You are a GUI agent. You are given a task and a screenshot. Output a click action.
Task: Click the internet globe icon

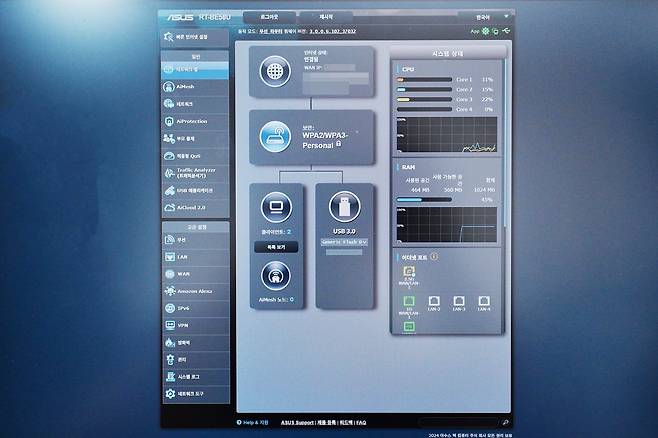point(273,72)
